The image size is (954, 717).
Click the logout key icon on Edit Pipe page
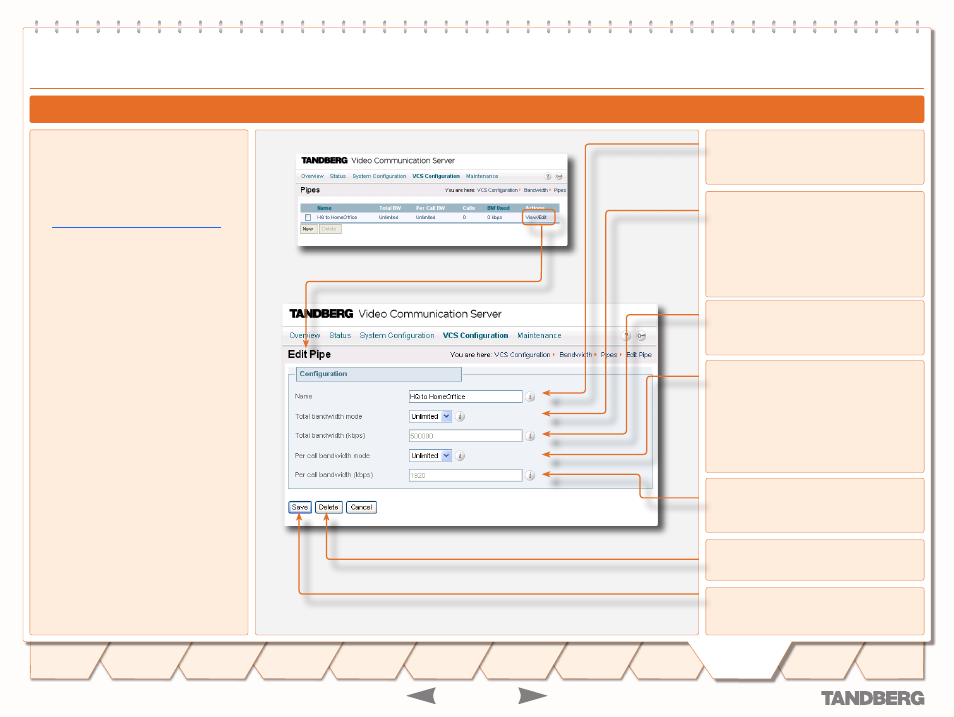[x=641, y=336]
